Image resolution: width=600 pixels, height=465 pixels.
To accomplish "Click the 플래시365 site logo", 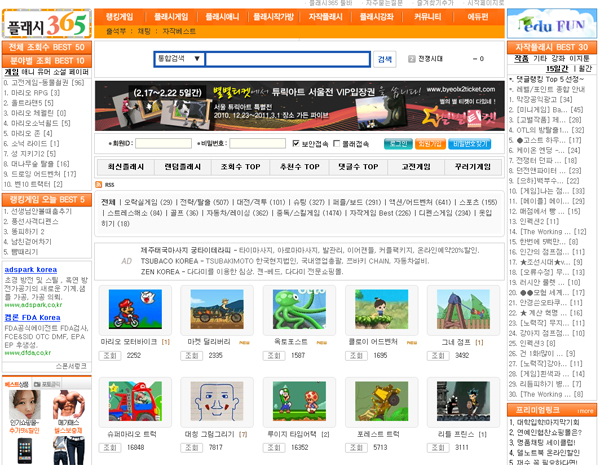I will [46, 24].
